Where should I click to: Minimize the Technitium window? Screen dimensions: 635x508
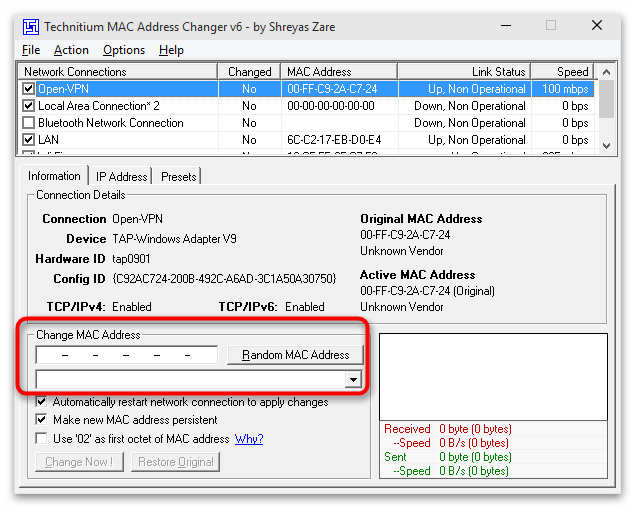tap(505, 26)
